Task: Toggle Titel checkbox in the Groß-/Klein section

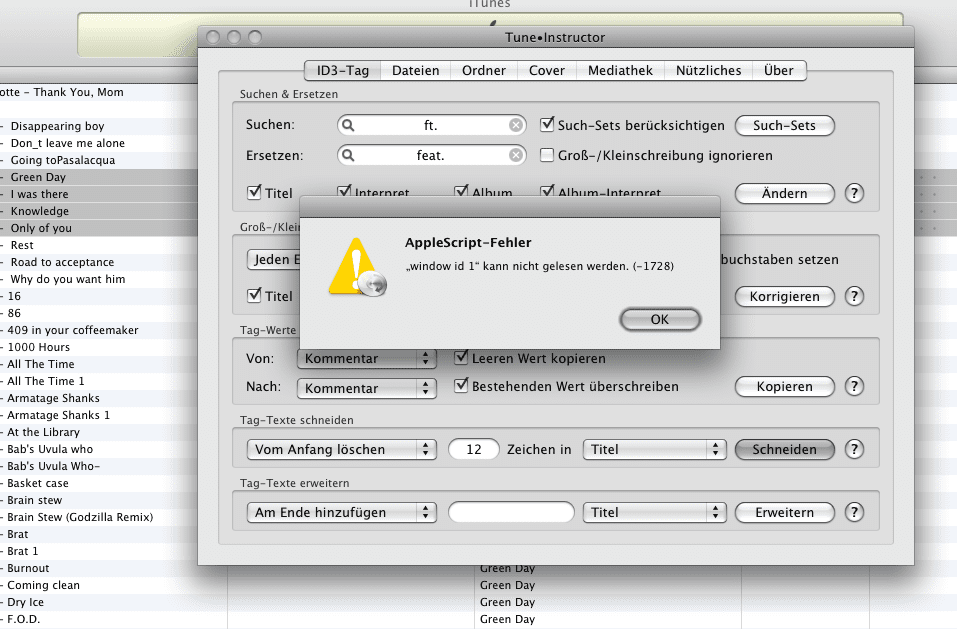Action: click(x=254, y=295)
